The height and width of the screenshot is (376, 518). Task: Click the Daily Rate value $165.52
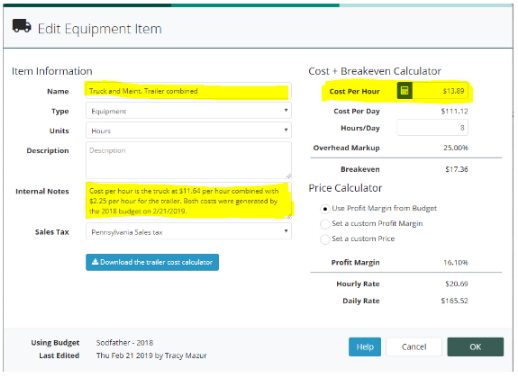(x=454, y=301)
